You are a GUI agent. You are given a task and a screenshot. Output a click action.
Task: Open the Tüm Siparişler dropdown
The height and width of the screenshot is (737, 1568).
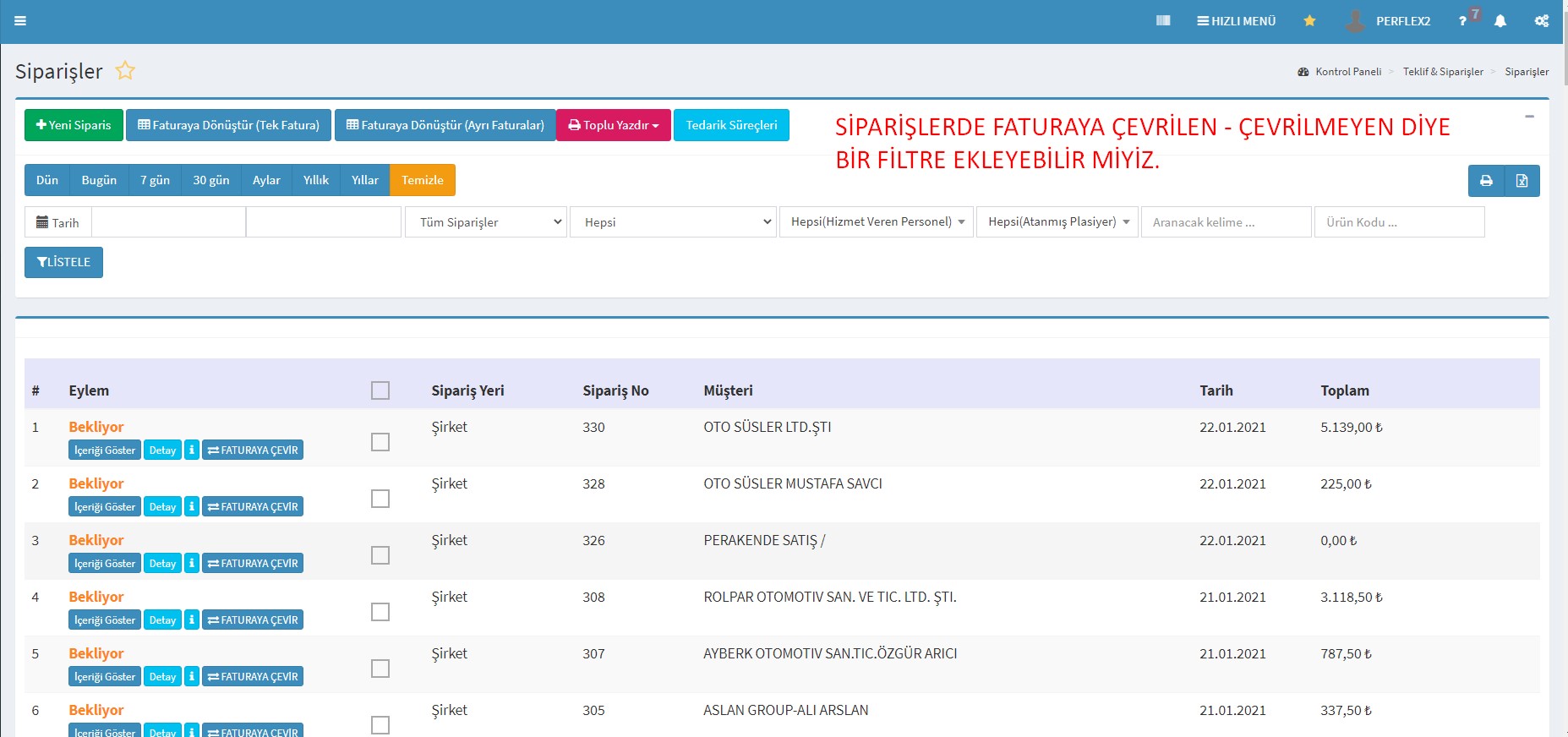point(485,222)
